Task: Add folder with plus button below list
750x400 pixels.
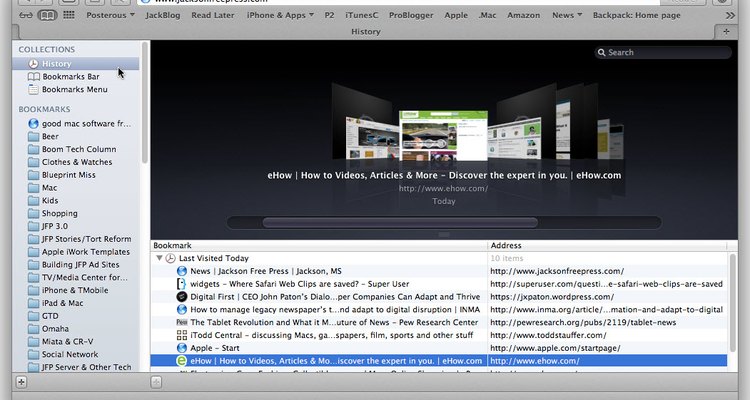Action: [156, 382]
